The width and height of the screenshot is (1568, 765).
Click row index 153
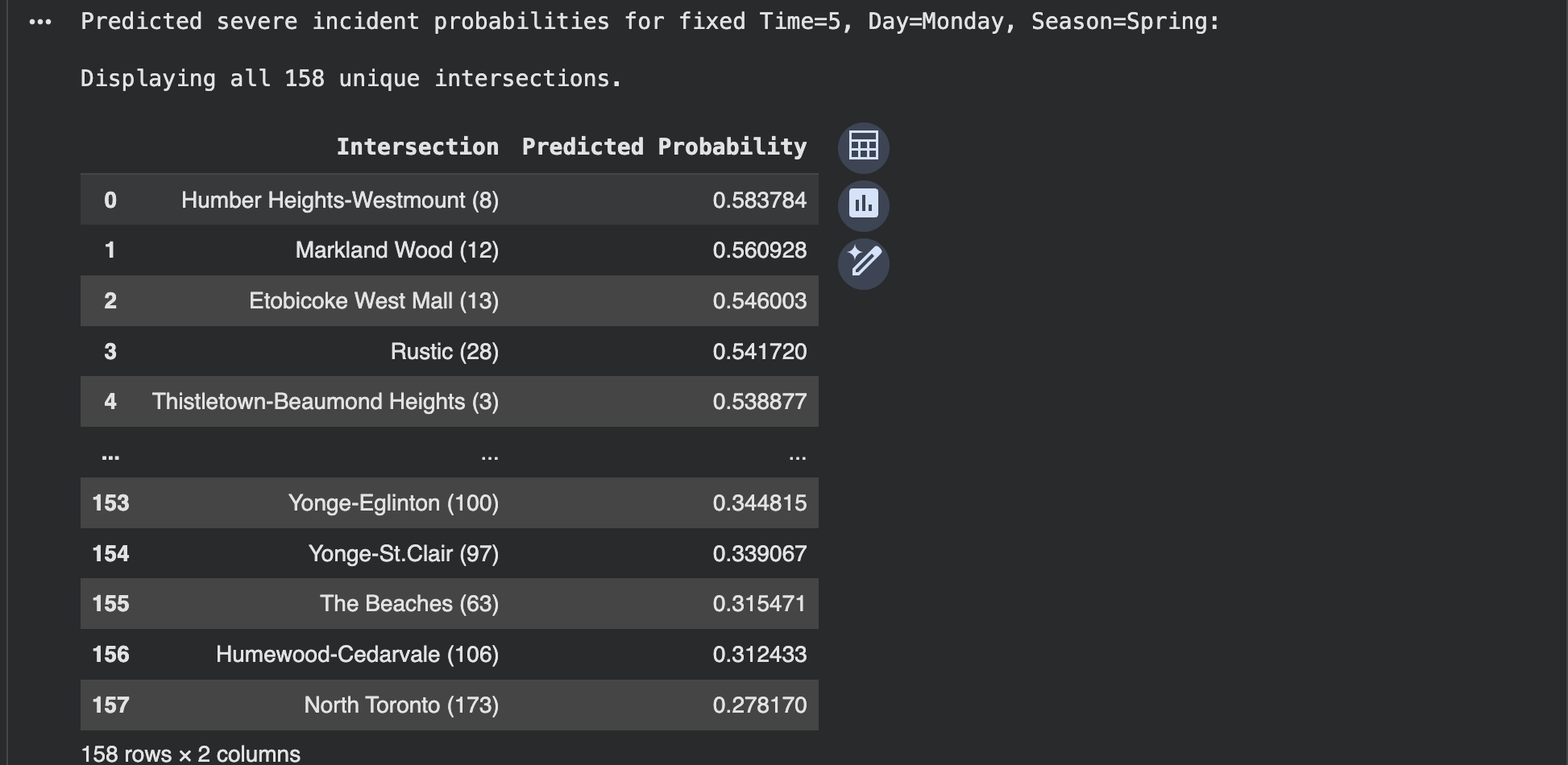(x=110, y=503)
